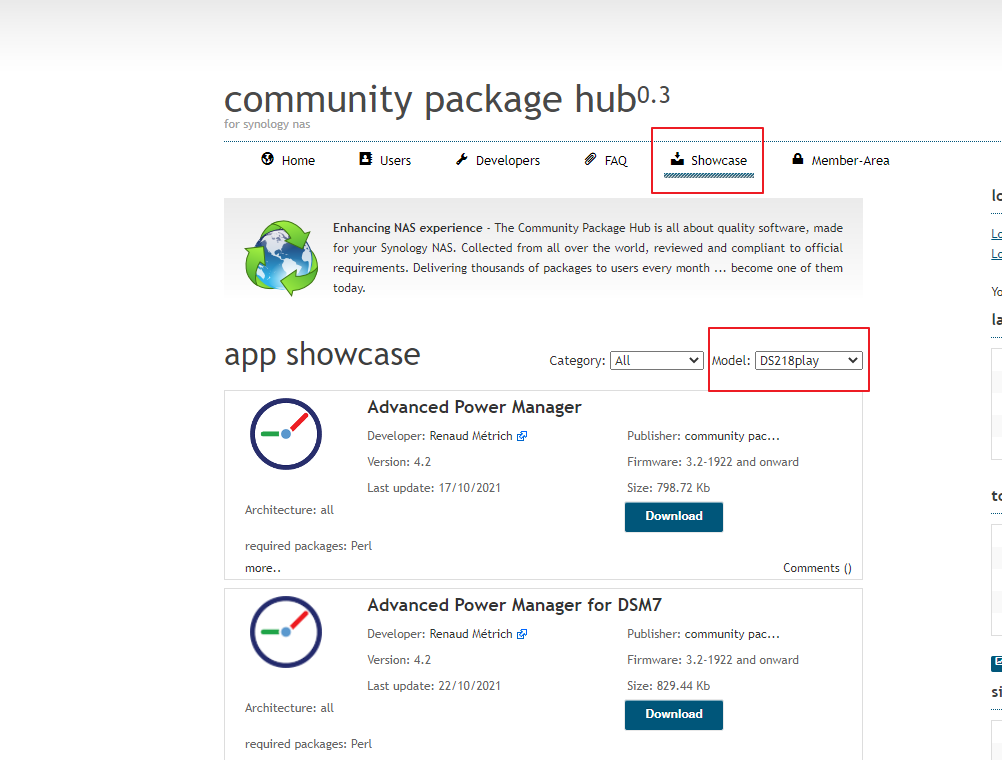
Task: Click the Users contact-card icon
Action: point(365,159)
